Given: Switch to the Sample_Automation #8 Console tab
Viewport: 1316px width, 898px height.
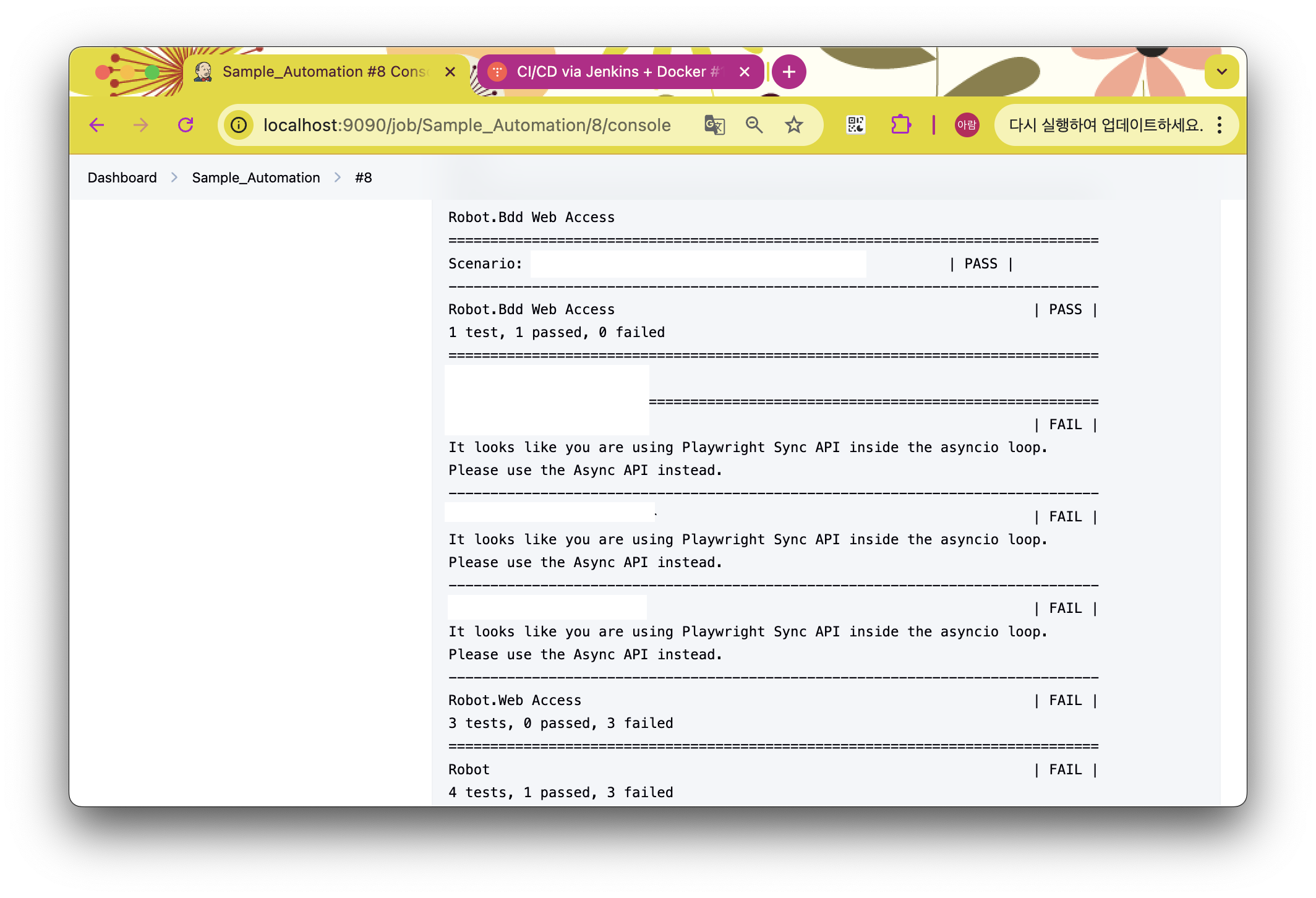Looking at the screenshot, I should (x=325, y=72).
